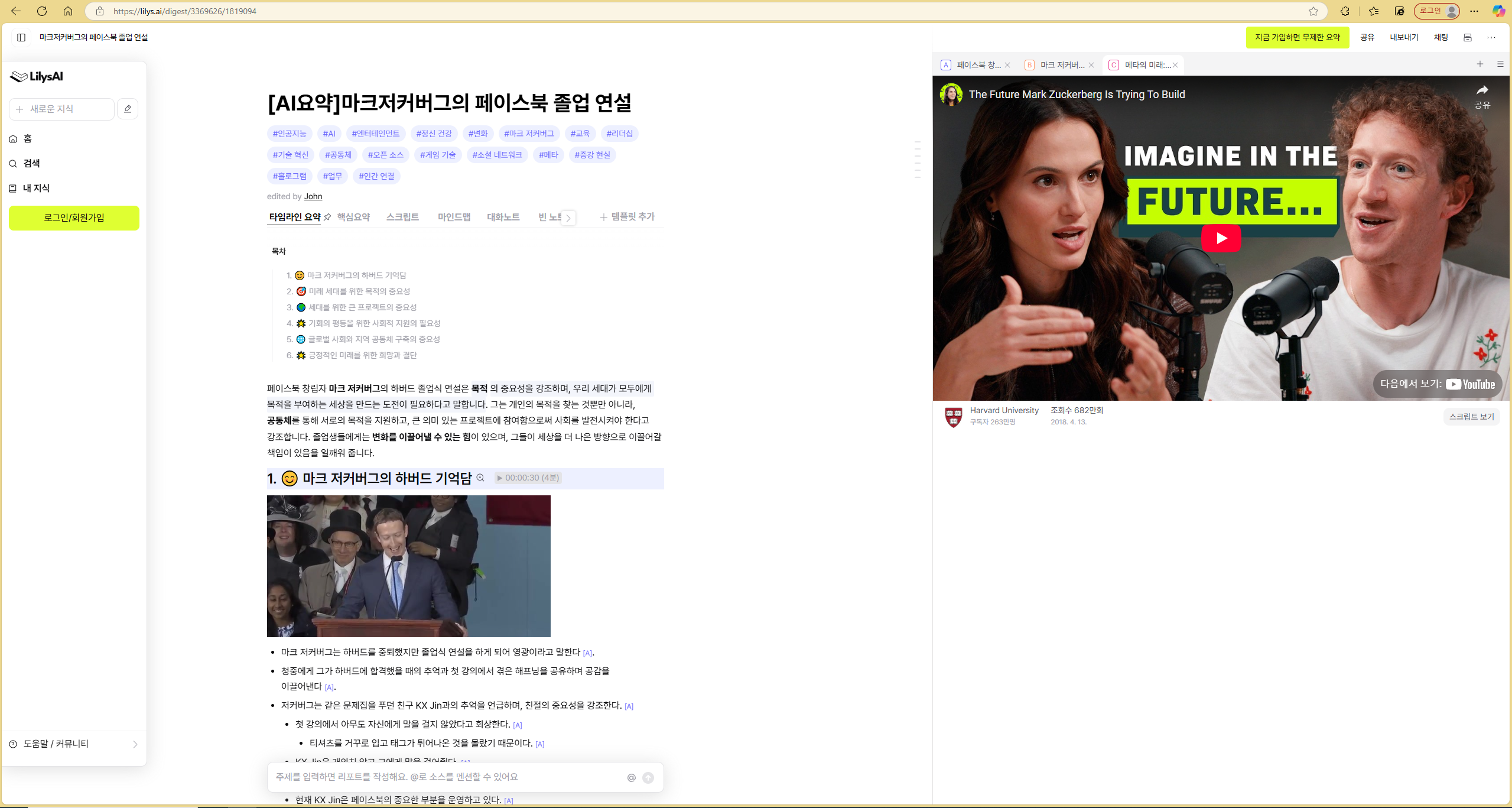Play the YouTube video with red button
The height and width of the screenshot is (808, 1512).
(x=1221, y=238)
